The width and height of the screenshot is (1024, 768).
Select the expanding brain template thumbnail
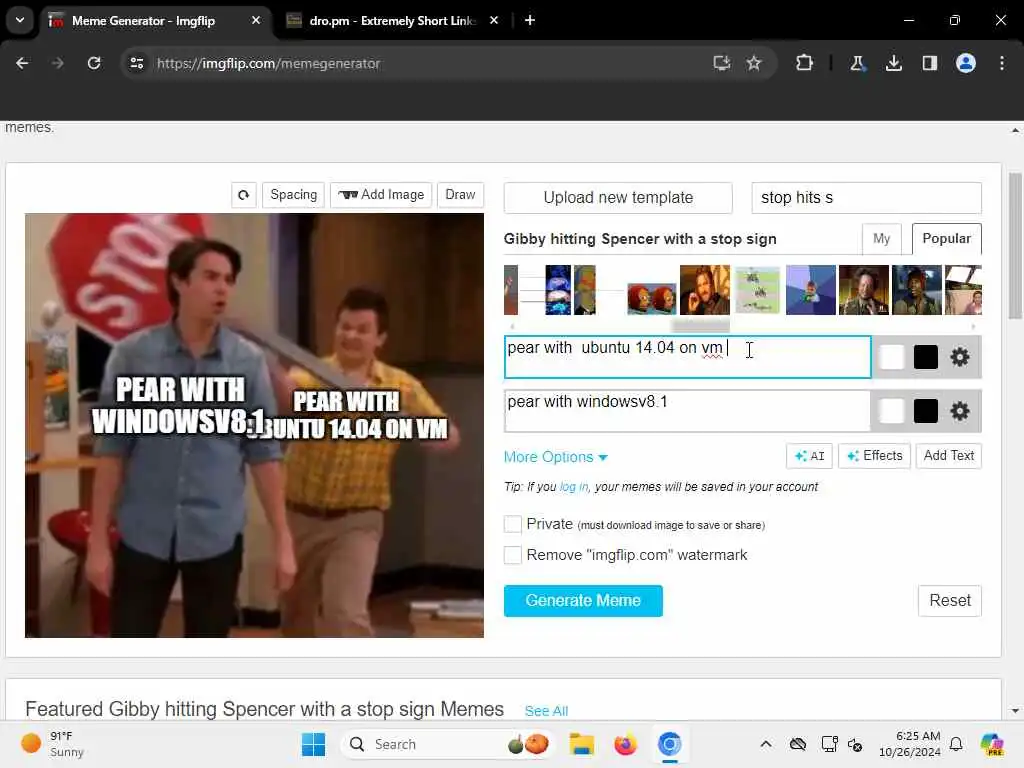pos(558,290)
